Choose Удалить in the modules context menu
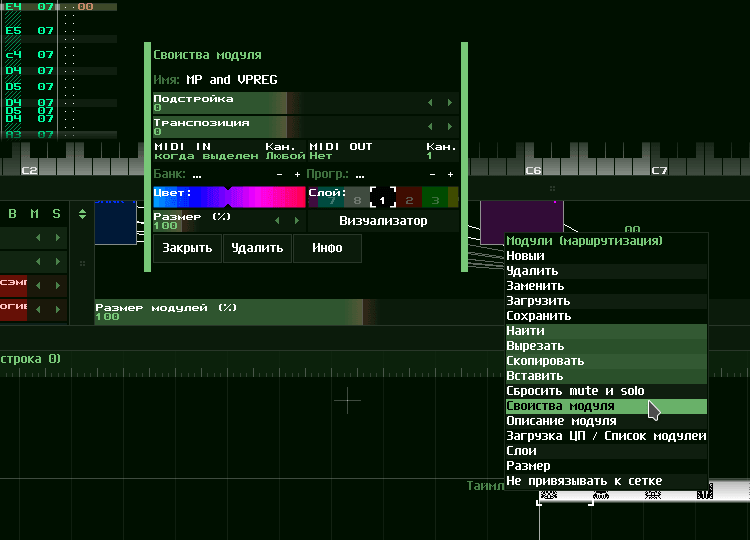The width and height of the screenshot is (750, 540). click(x=607, y=271)
